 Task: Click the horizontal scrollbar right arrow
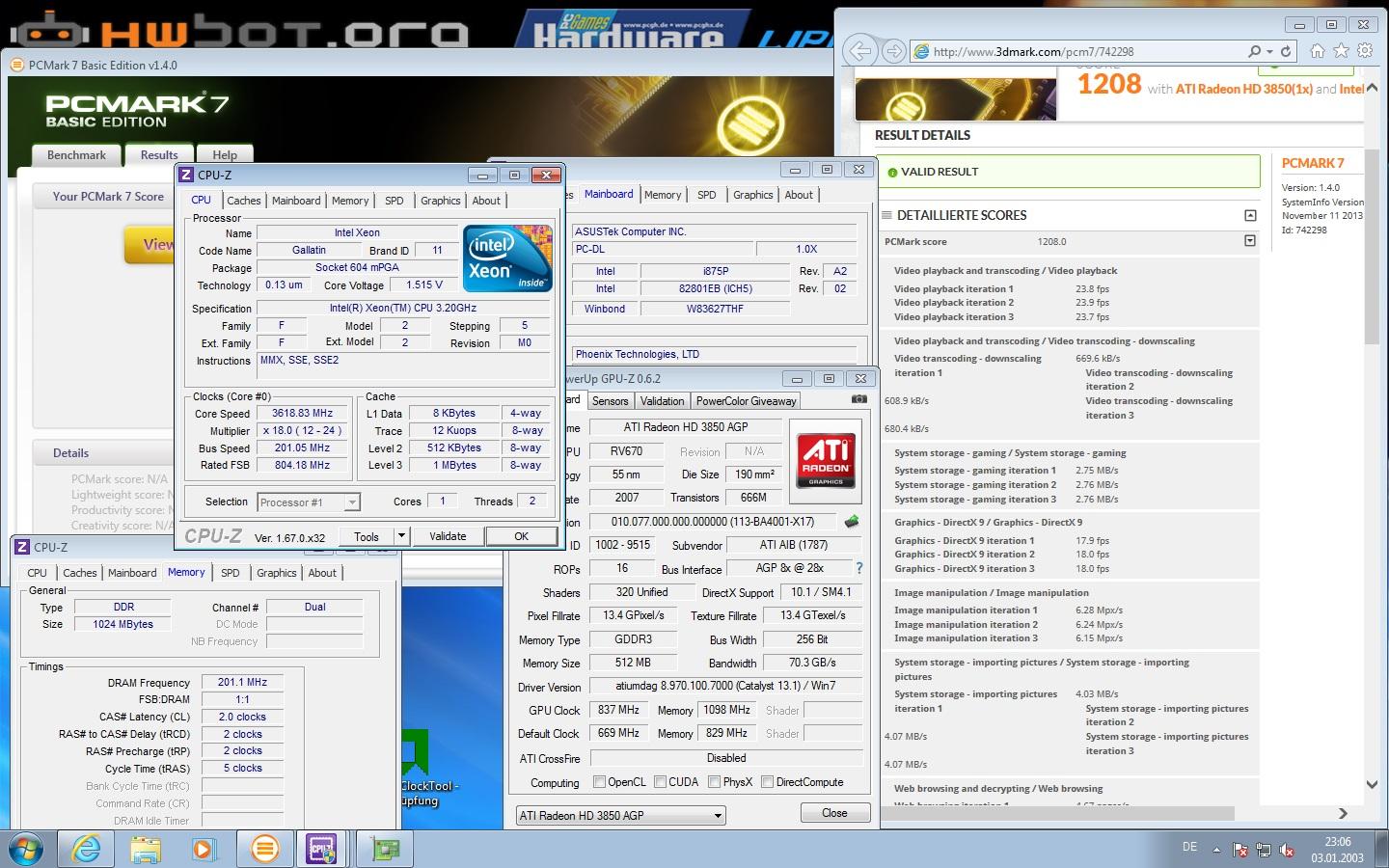[x=1342, y=813]
